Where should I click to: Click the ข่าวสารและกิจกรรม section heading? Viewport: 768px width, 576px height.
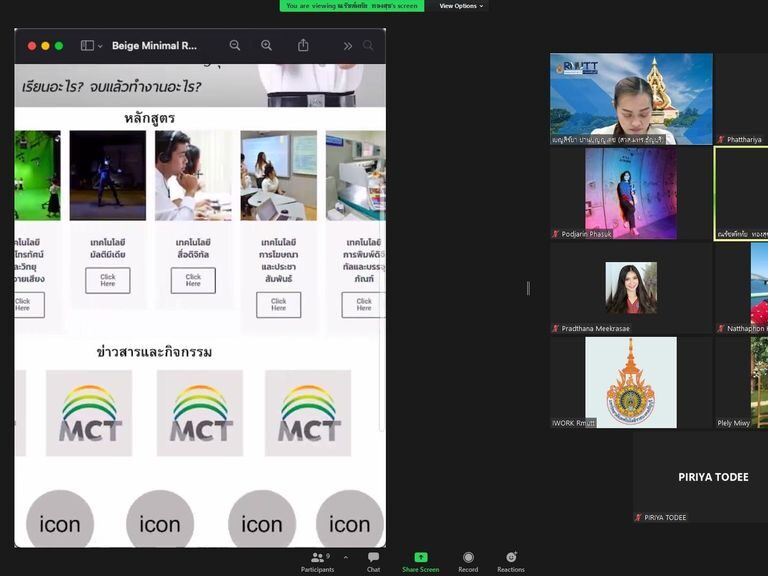(x=154, y=352)
